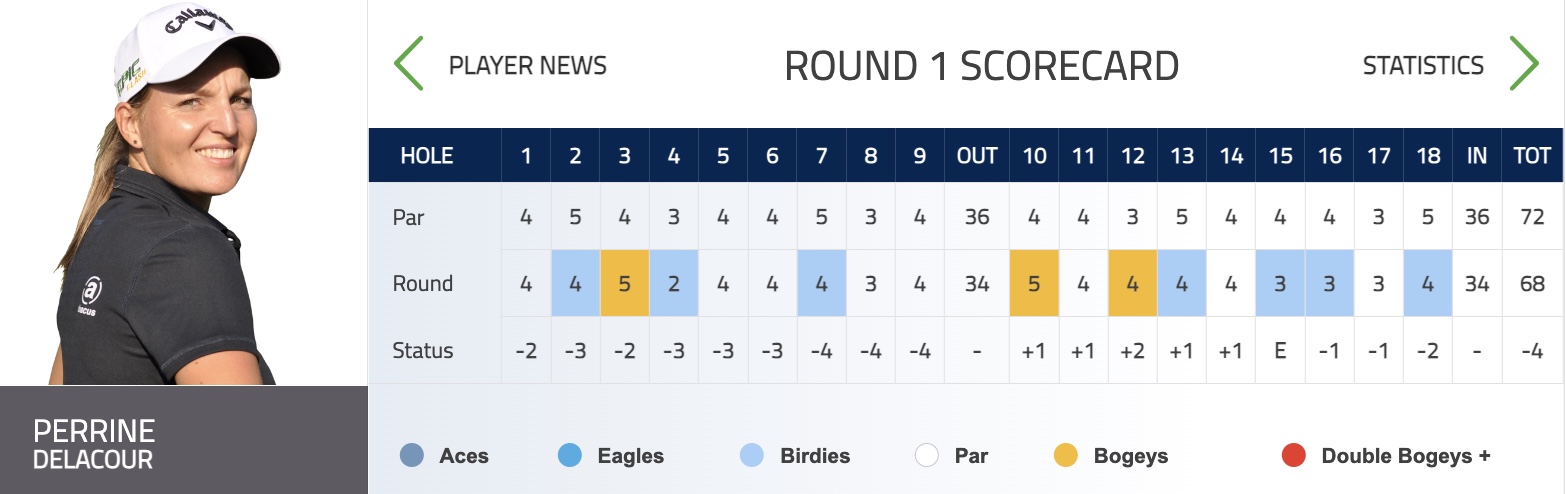Click the Par white legend circle
The height and width of the screenshot is (494, 1566).
[927, 456]
